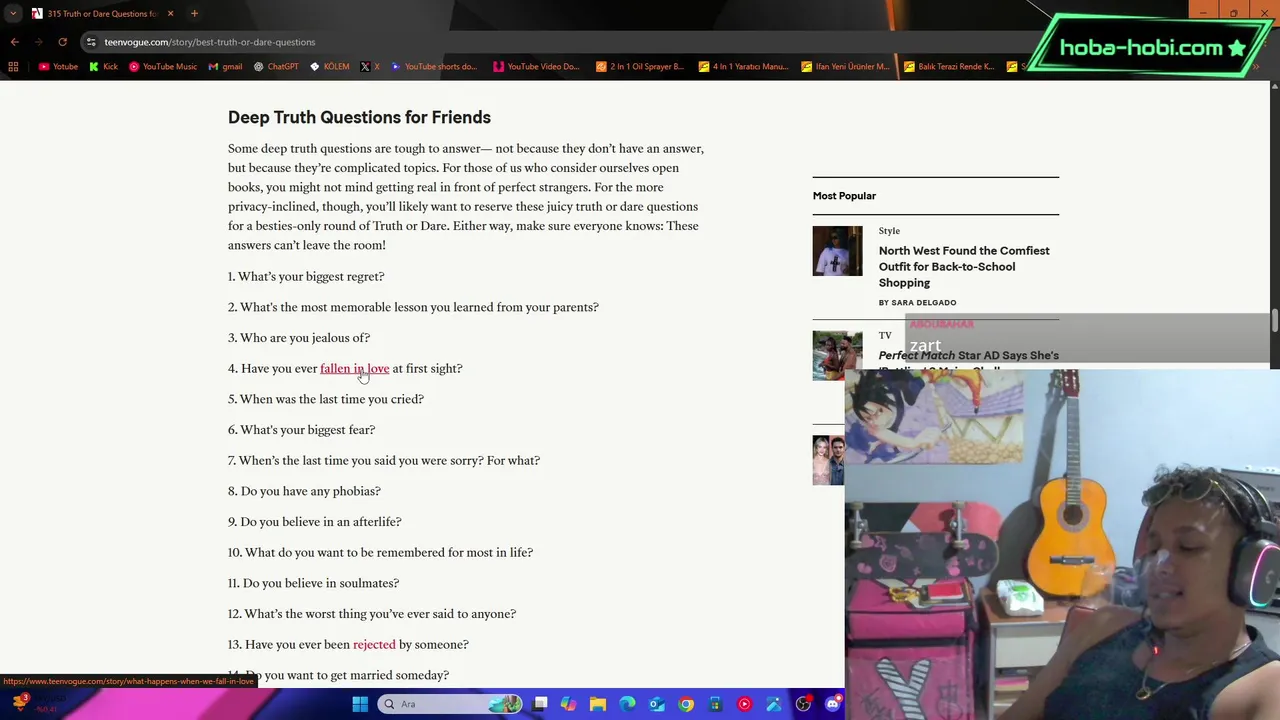
Task: Follow the 'fallen in love' link
Action: click(354, 368)
